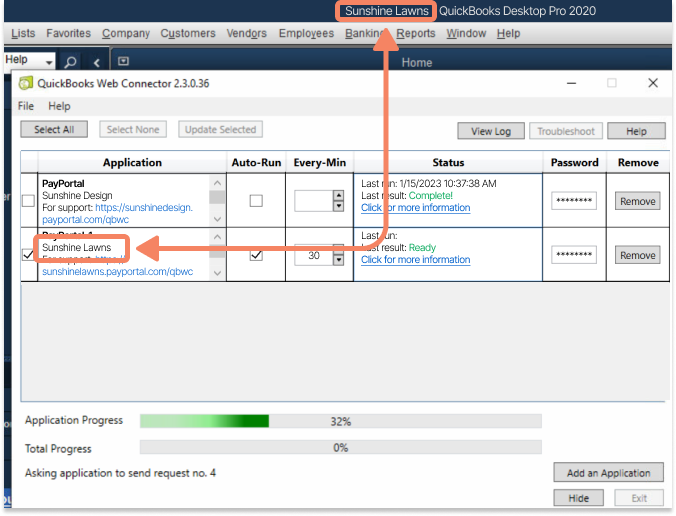This screenshot has height=516, width=676.
Task: Click the Select All button
Action: [x=54, y=129]
